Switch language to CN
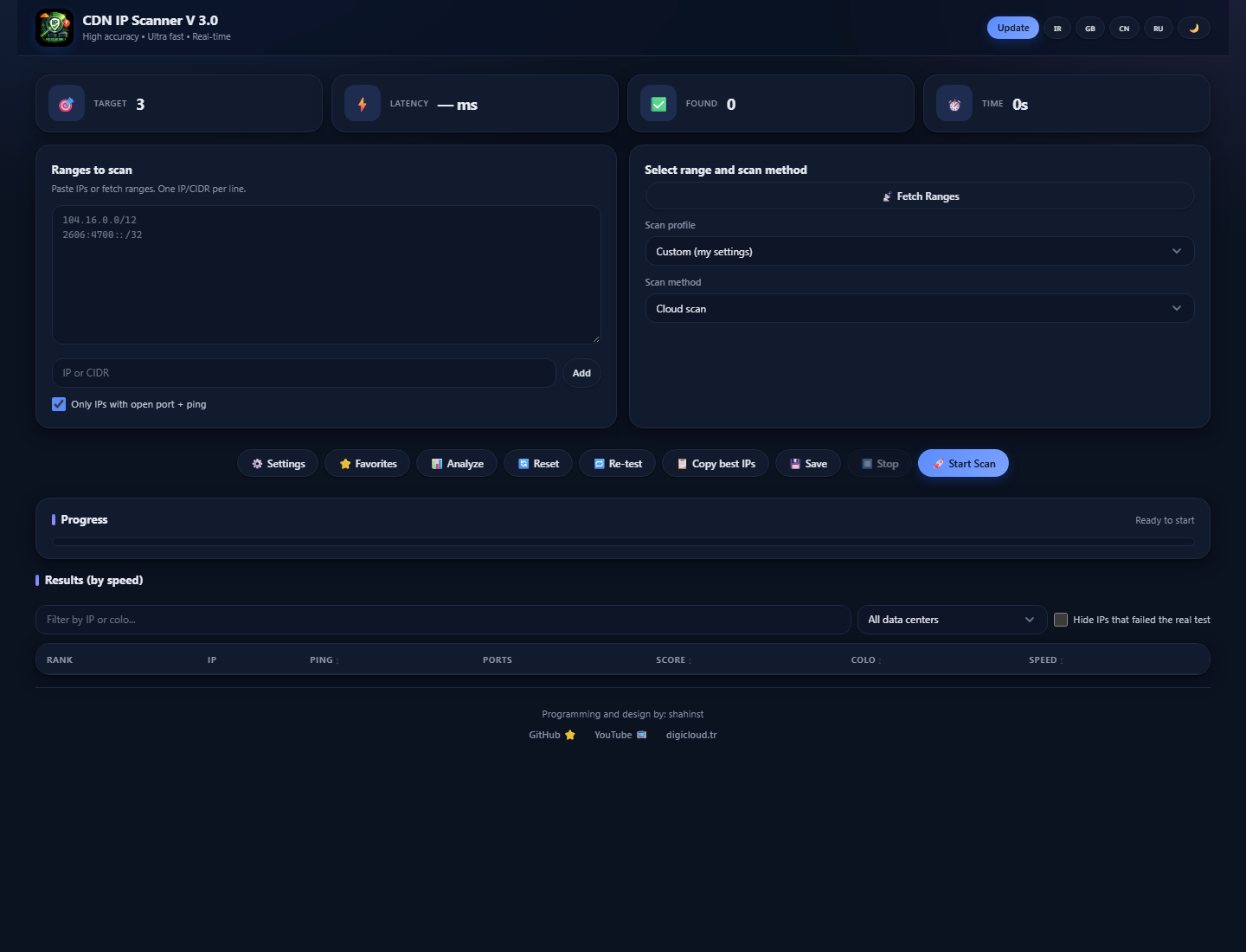Screen dimensions: 1246x952 1124,28
